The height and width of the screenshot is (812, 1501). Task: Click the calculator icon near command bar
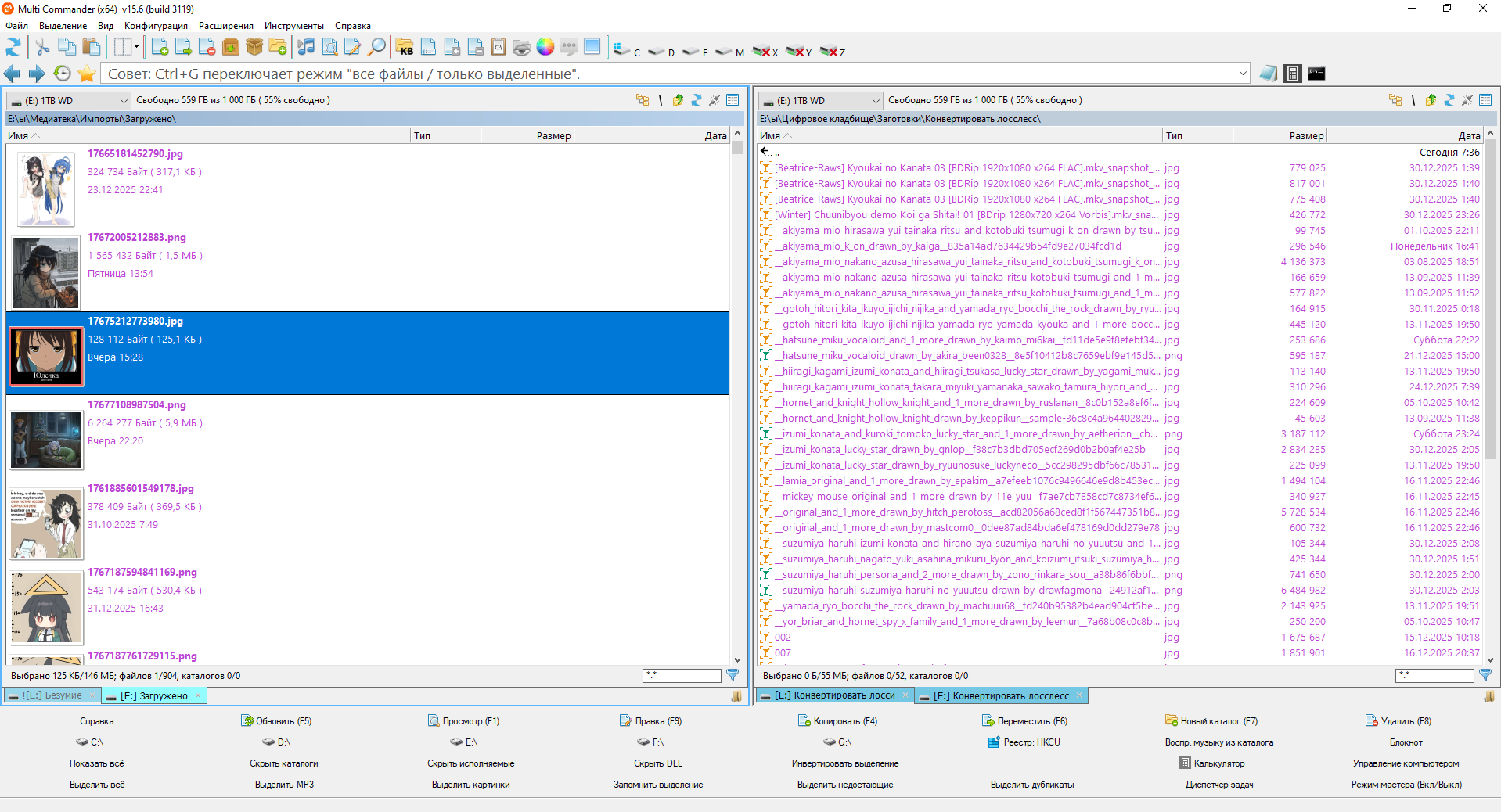point(1293,74)
